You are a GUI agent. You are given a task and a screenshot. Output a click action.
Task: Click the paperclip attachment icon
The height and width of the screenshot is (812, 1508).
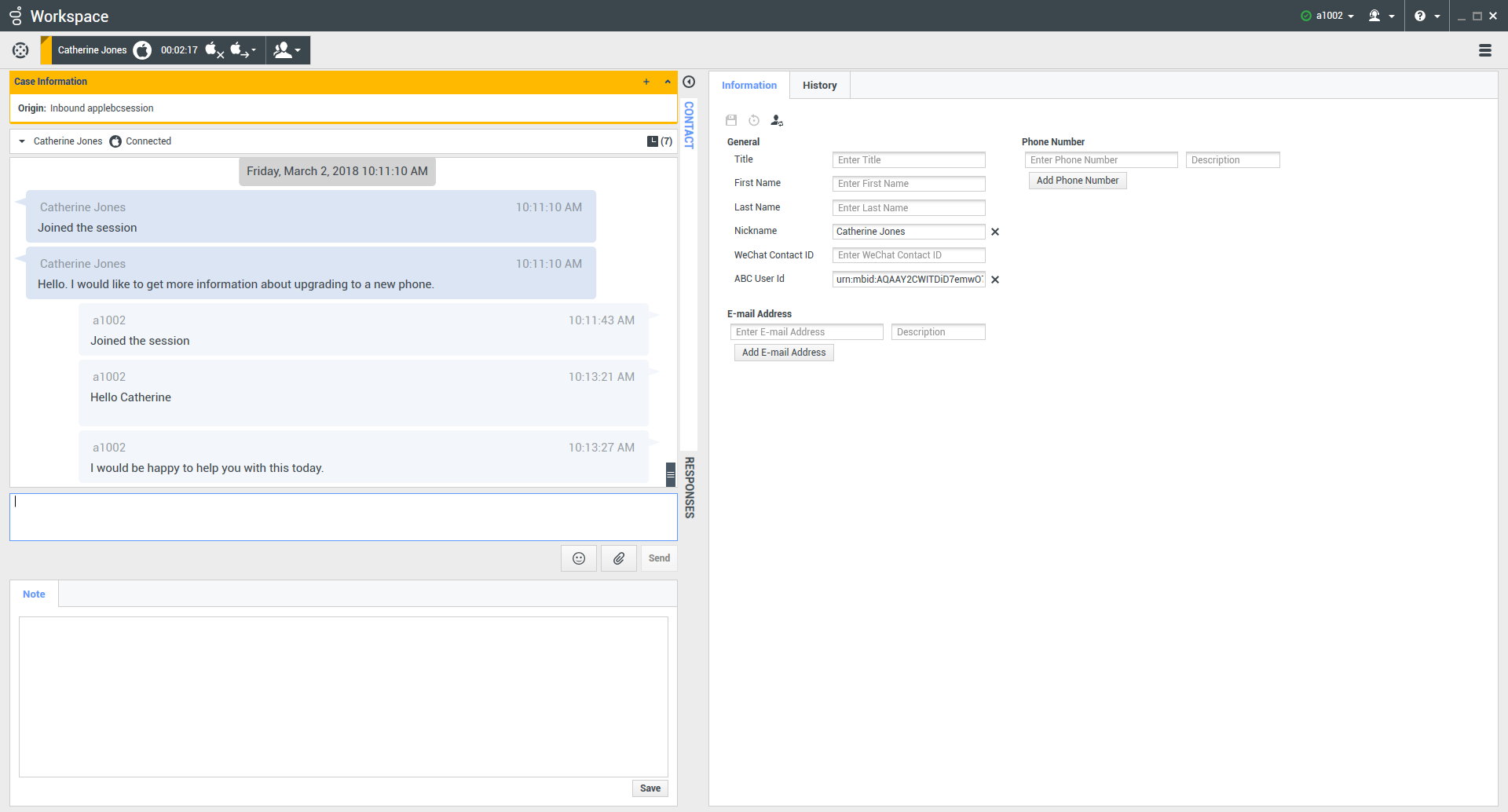click(619, 558)
